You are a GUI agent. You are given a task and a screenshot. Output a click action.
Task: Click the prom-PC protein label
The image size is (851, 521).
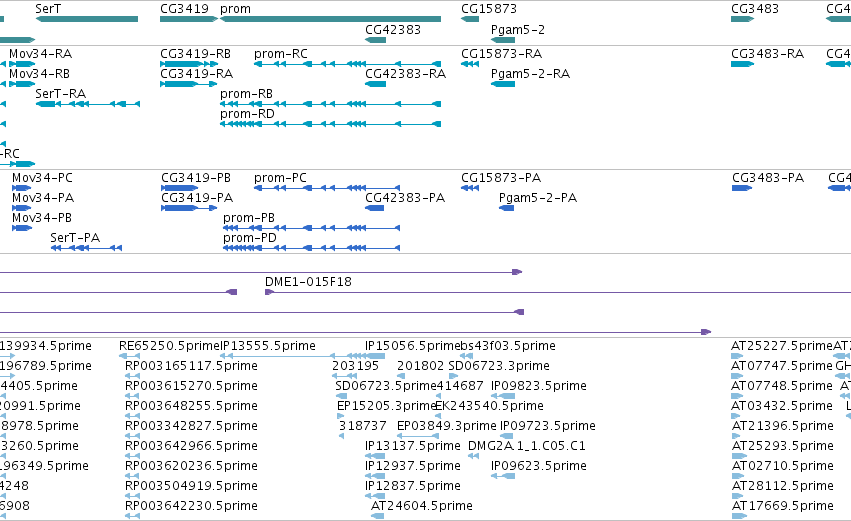[x=280, y=178]
